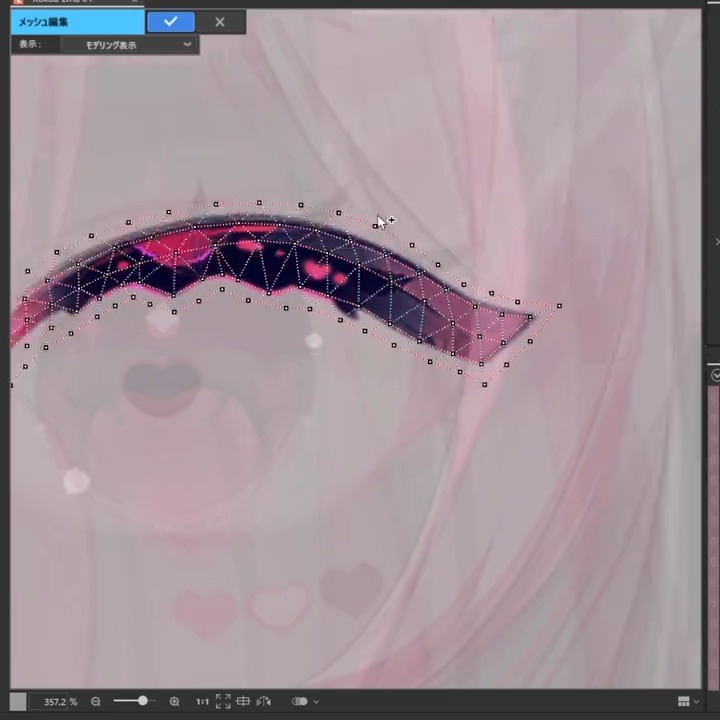720x720 pixels.
Task: Expand the arrow next to the pill switch
Action: point(316,702)
